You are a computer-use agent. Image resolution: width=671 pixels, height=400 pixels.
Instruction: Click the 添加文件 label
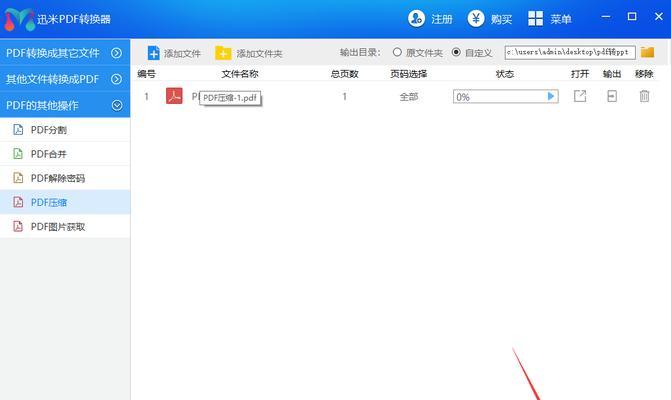(182, 53)
